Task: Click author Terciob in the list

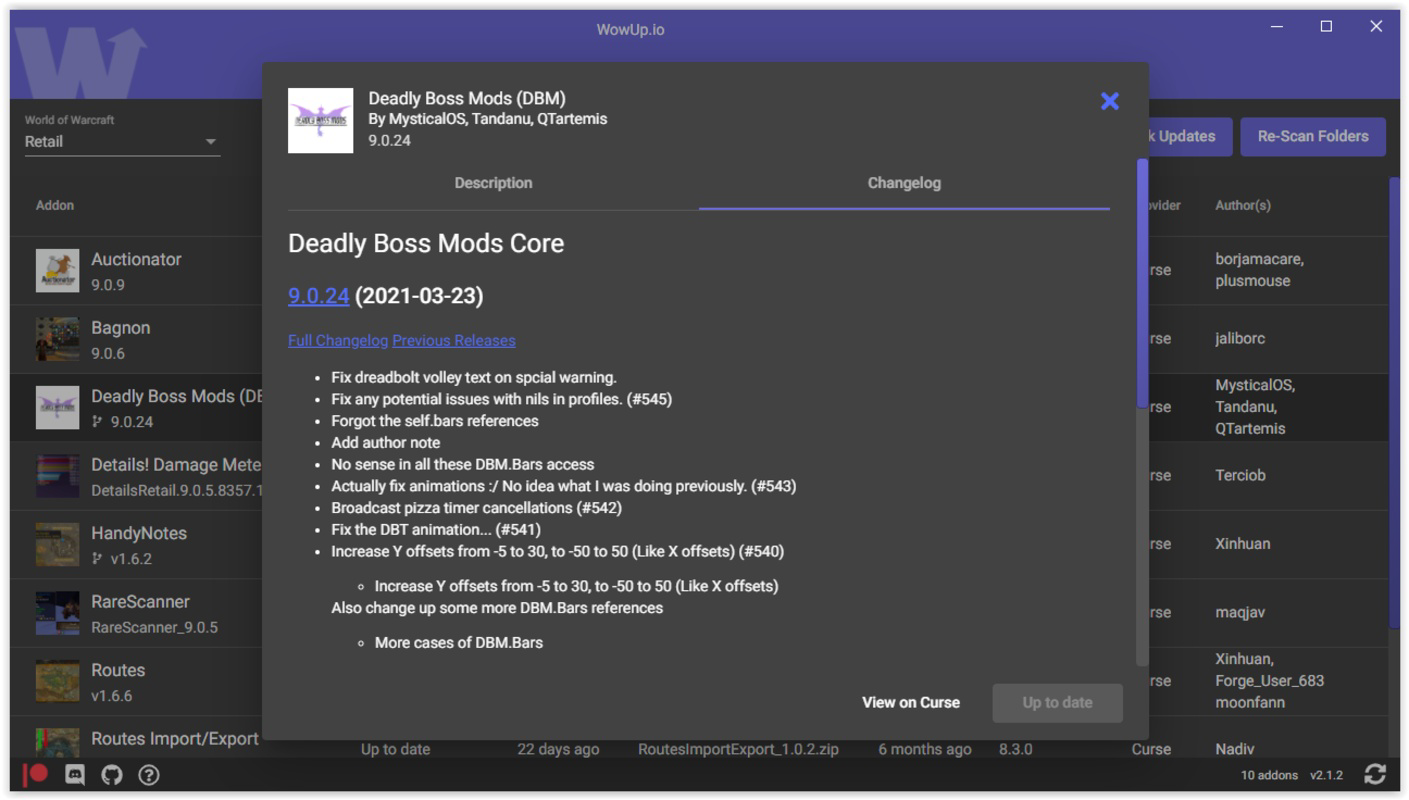Action: tap(1240, 476)
